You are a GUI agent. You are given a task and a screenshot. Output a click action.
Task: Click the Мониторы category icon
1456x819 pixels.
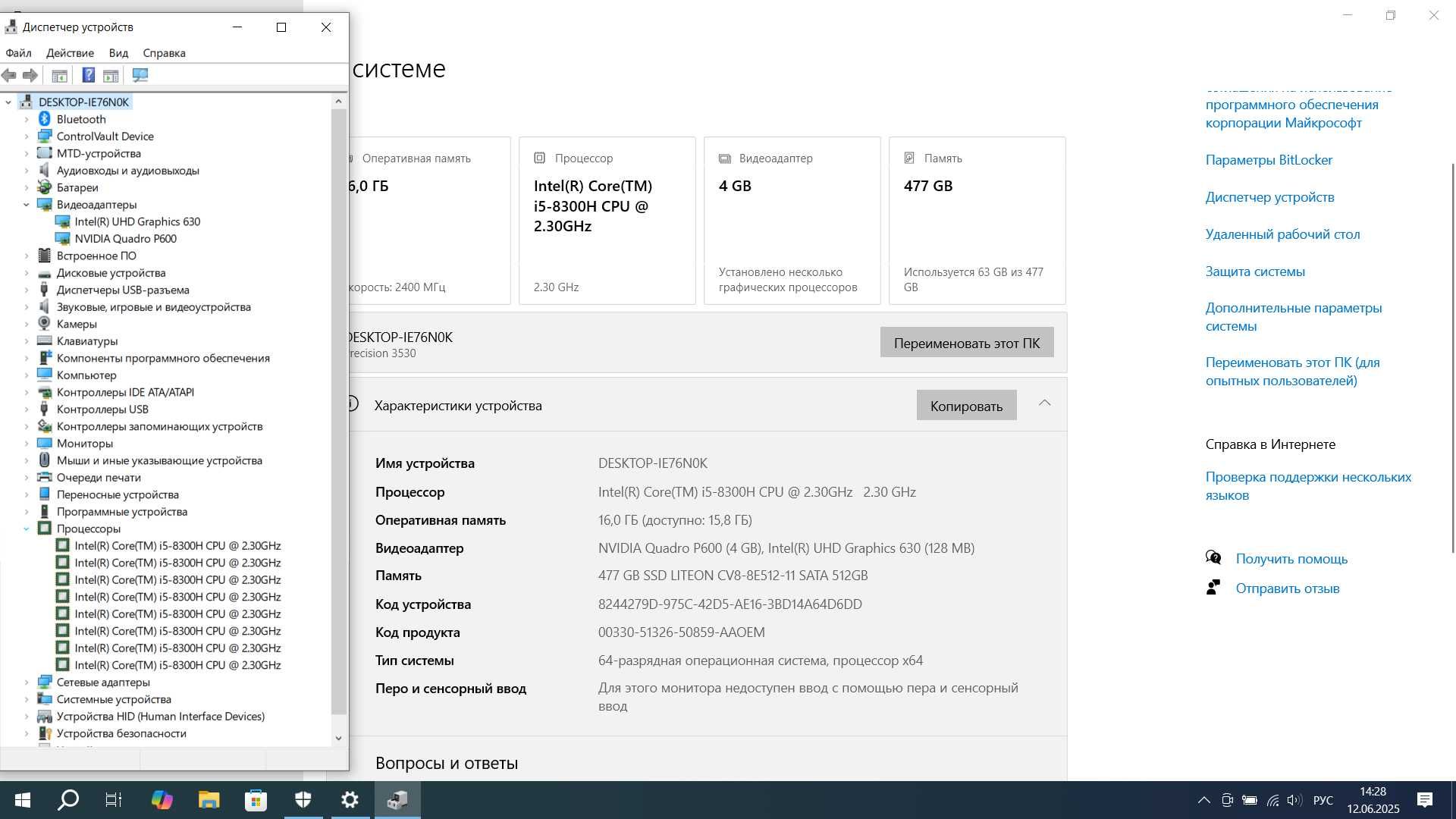tap(44, 443)
